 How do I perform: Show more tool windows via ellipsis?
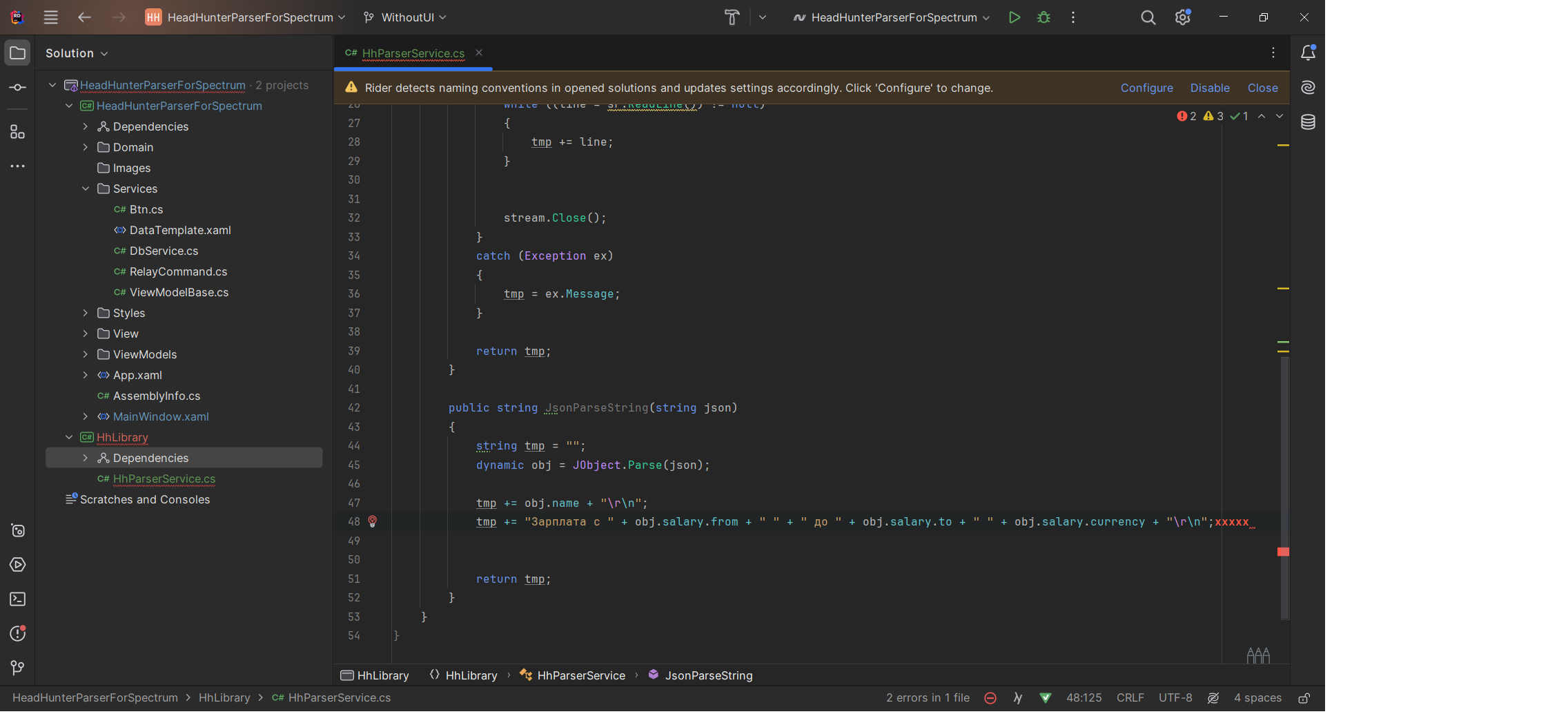[x=17, y=166]
